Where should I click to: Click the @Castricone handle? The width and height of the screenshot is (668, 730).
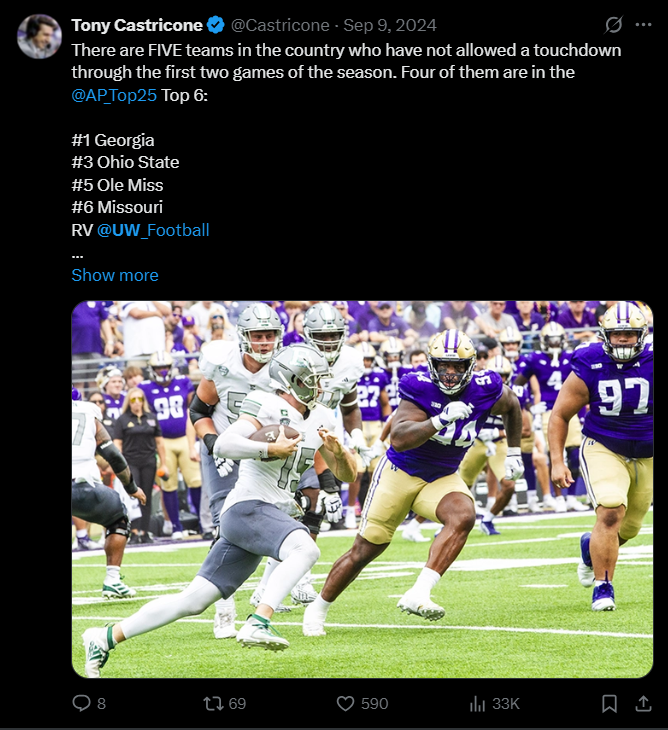280,25
